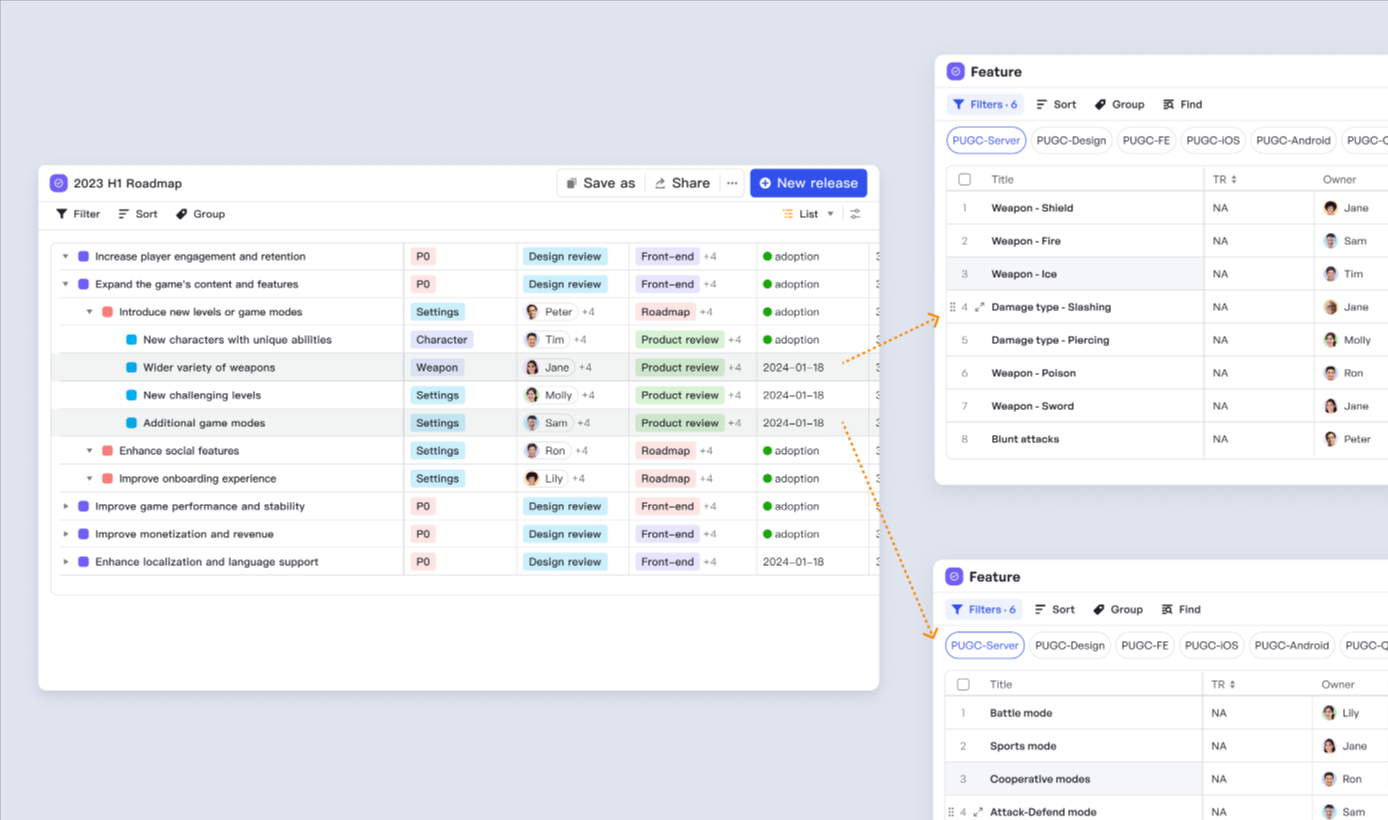Toggle select-all checkbox in lower Feature table header
The image size is (1388, 820).
tap(963, 685)
